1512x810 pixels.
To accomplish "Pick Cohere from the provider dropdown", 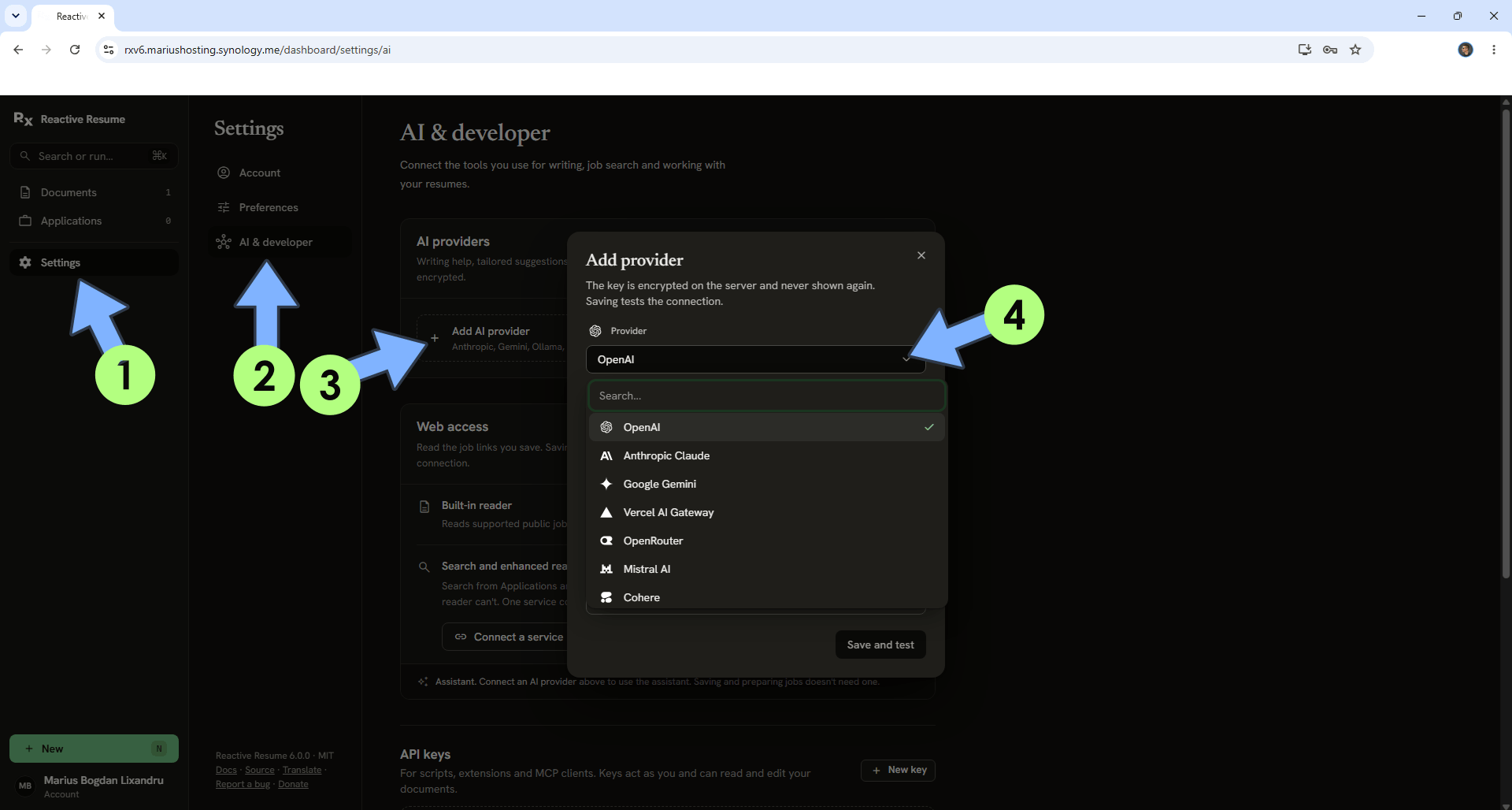I will pyautogui.click(x=767, y=597).
